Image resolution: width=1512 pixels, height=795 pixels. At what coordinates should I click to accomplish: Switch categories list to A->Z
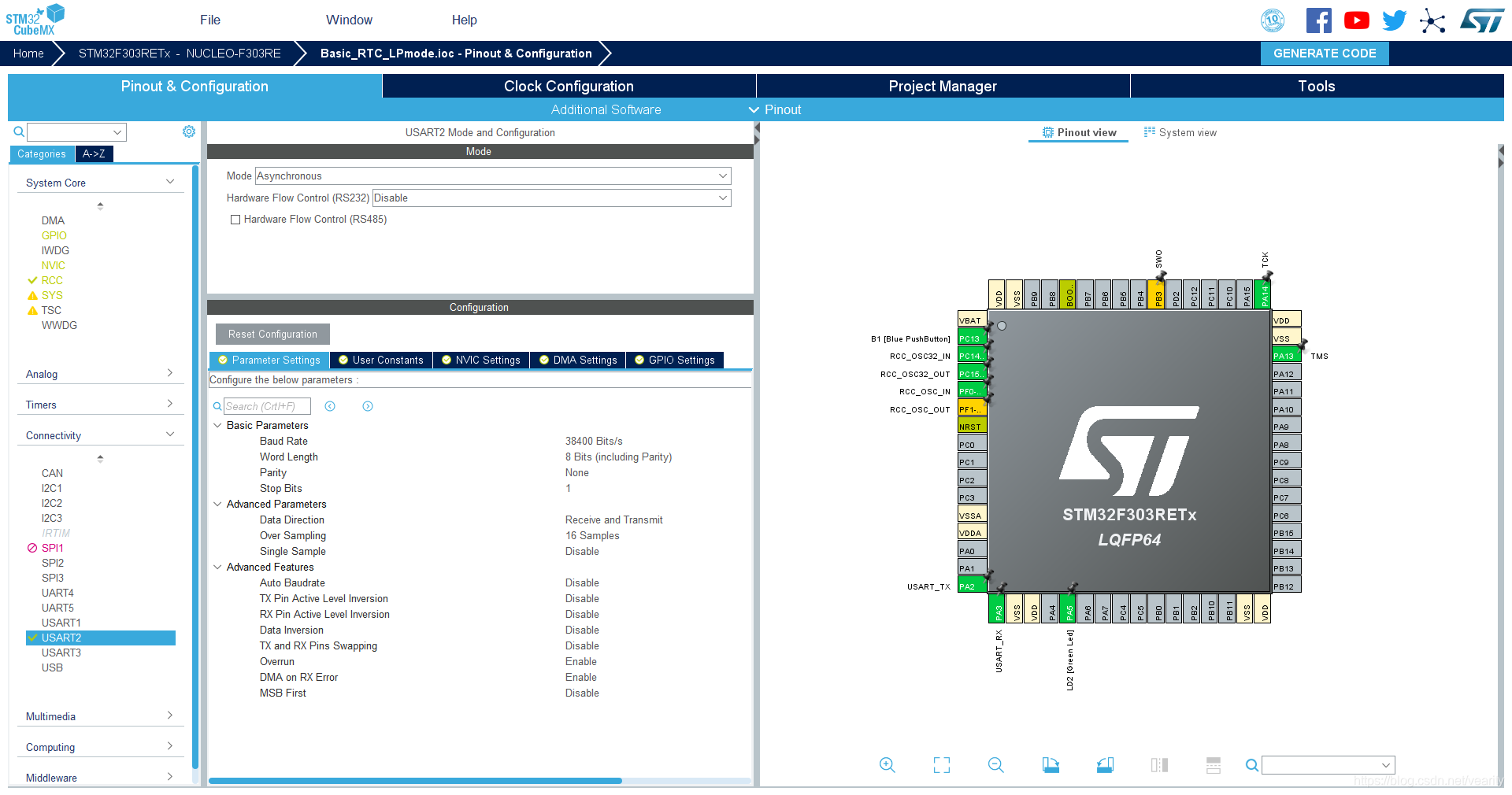[x=94, y=154]
